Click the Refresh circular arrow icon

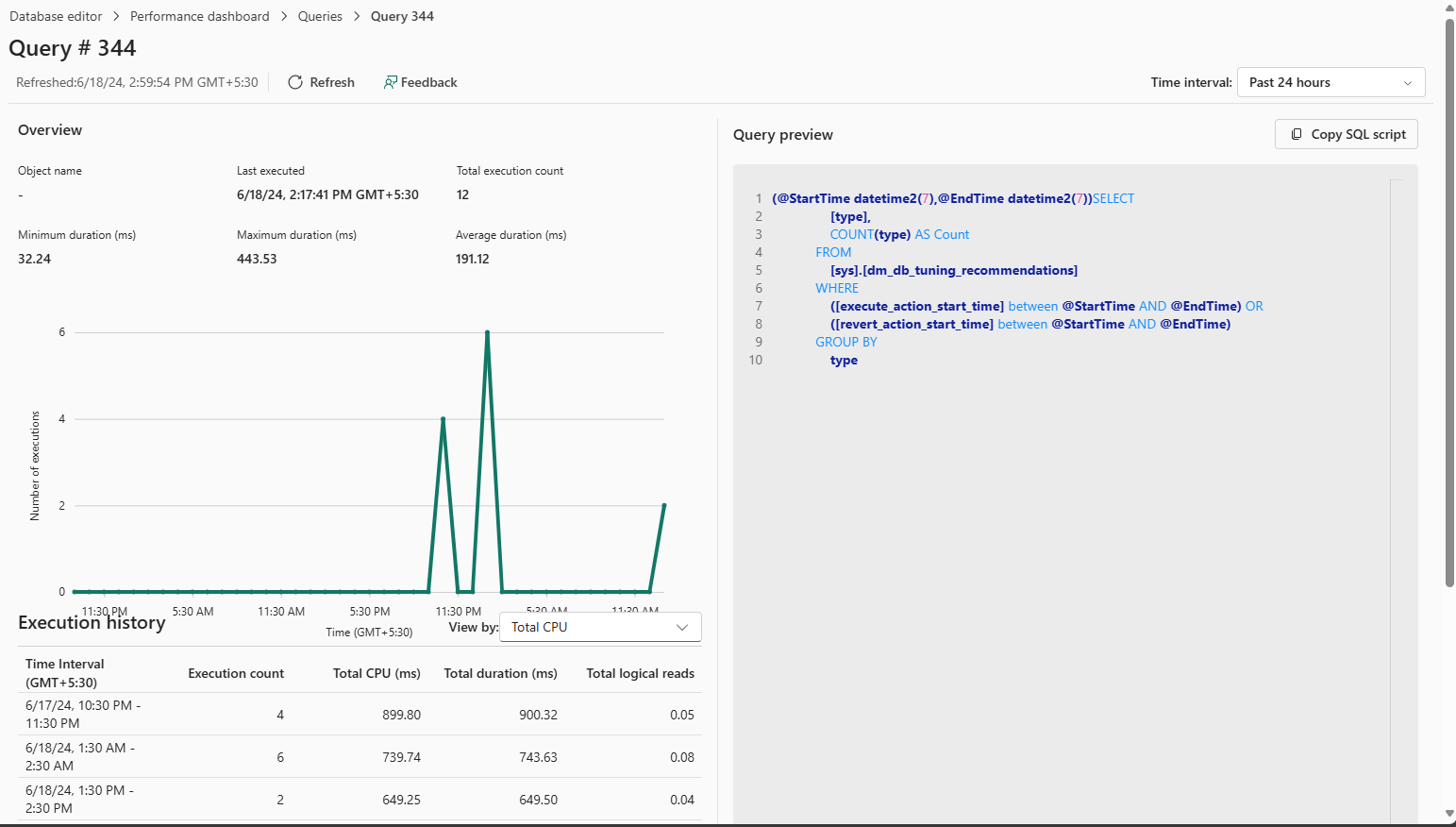[295, 82]
